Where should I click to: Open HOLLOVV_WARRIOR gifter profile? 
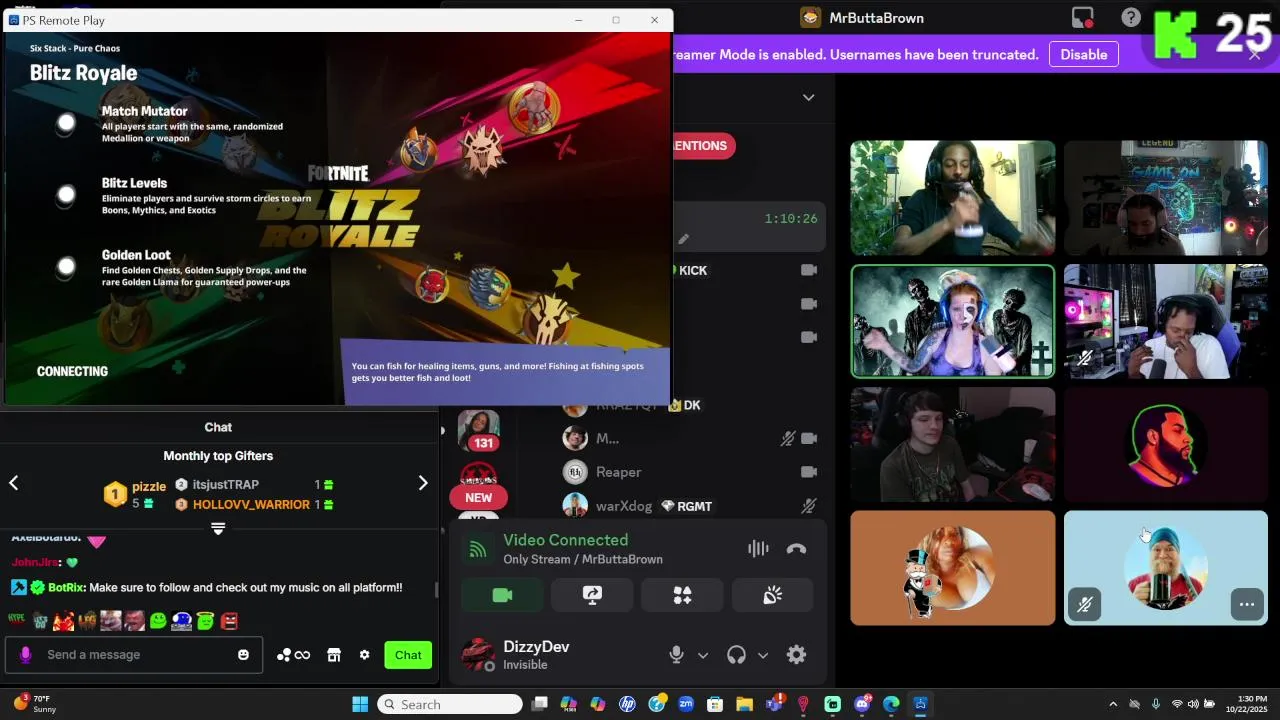[x=251, y=505]
